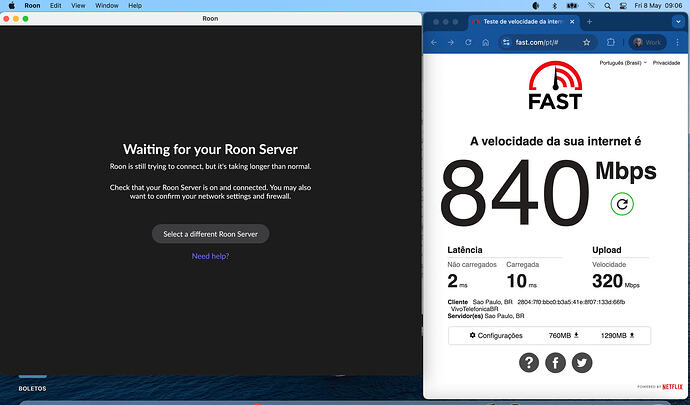Go forward in the browser
The width and height of the screenshot is (690, 405).
[451, 42]
